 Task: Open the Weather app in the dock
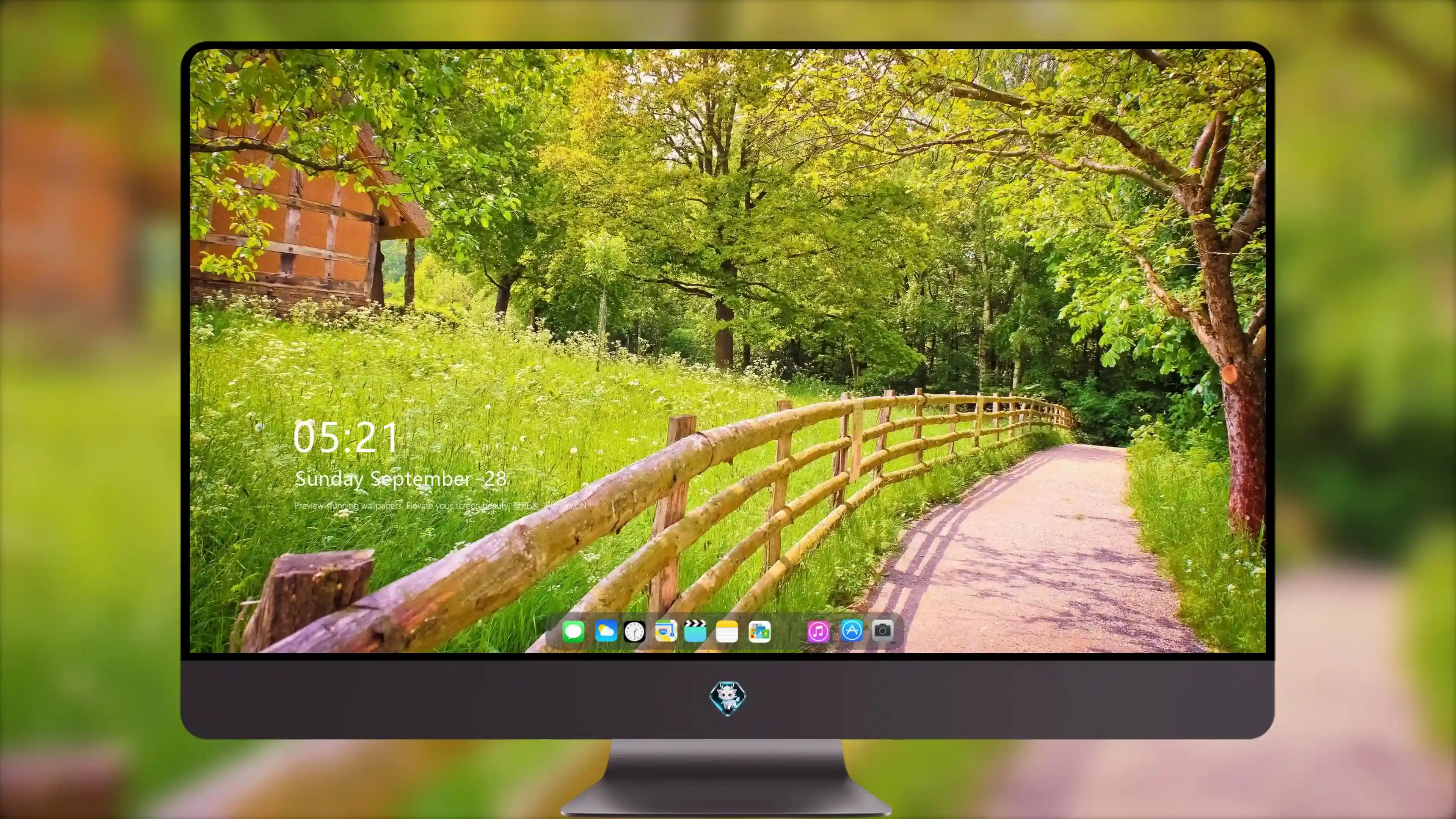[606, 631]
